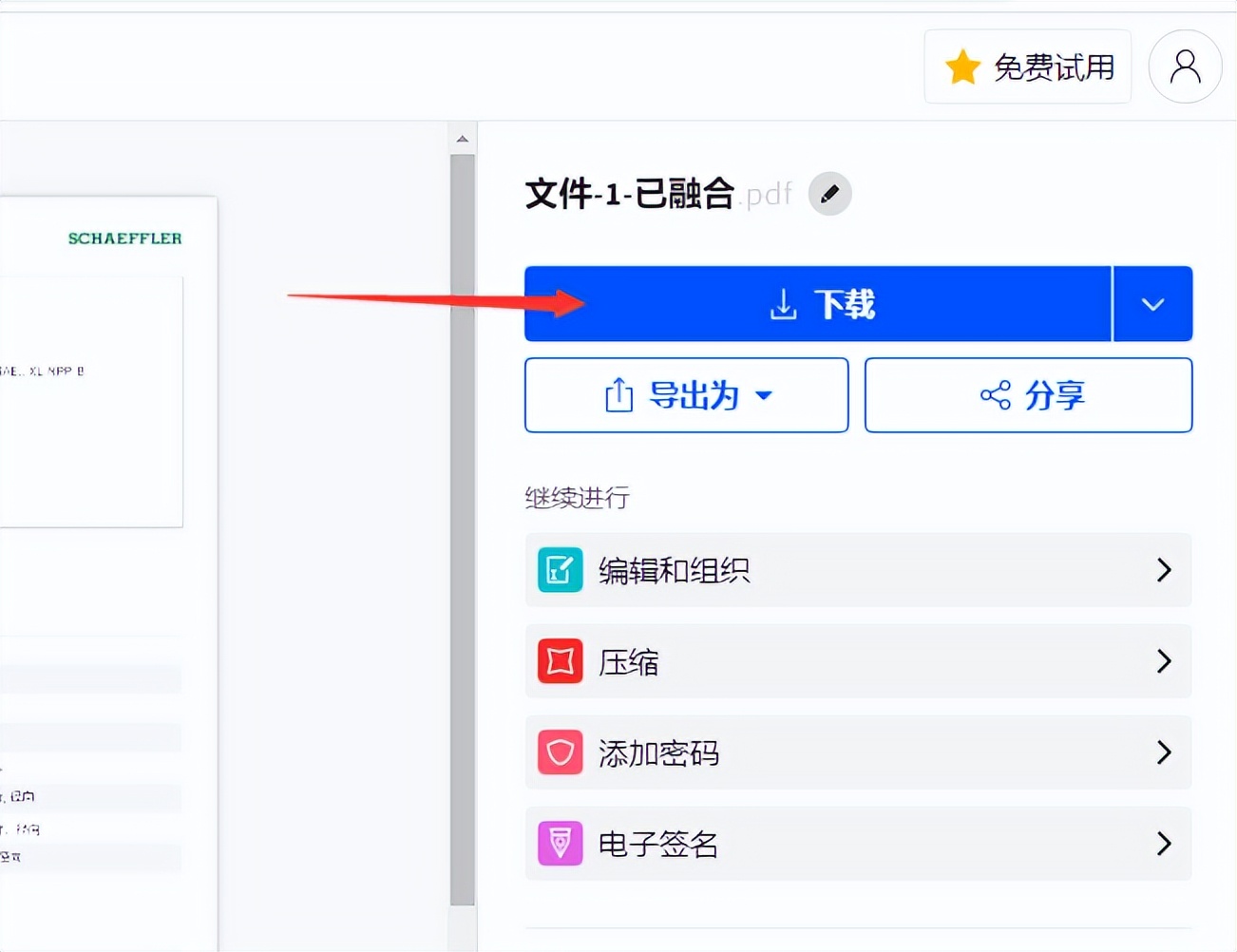This screenshot has height=952, width=1237.
Task: Click the export upload icon in 导出为
Action: point(618,395)
